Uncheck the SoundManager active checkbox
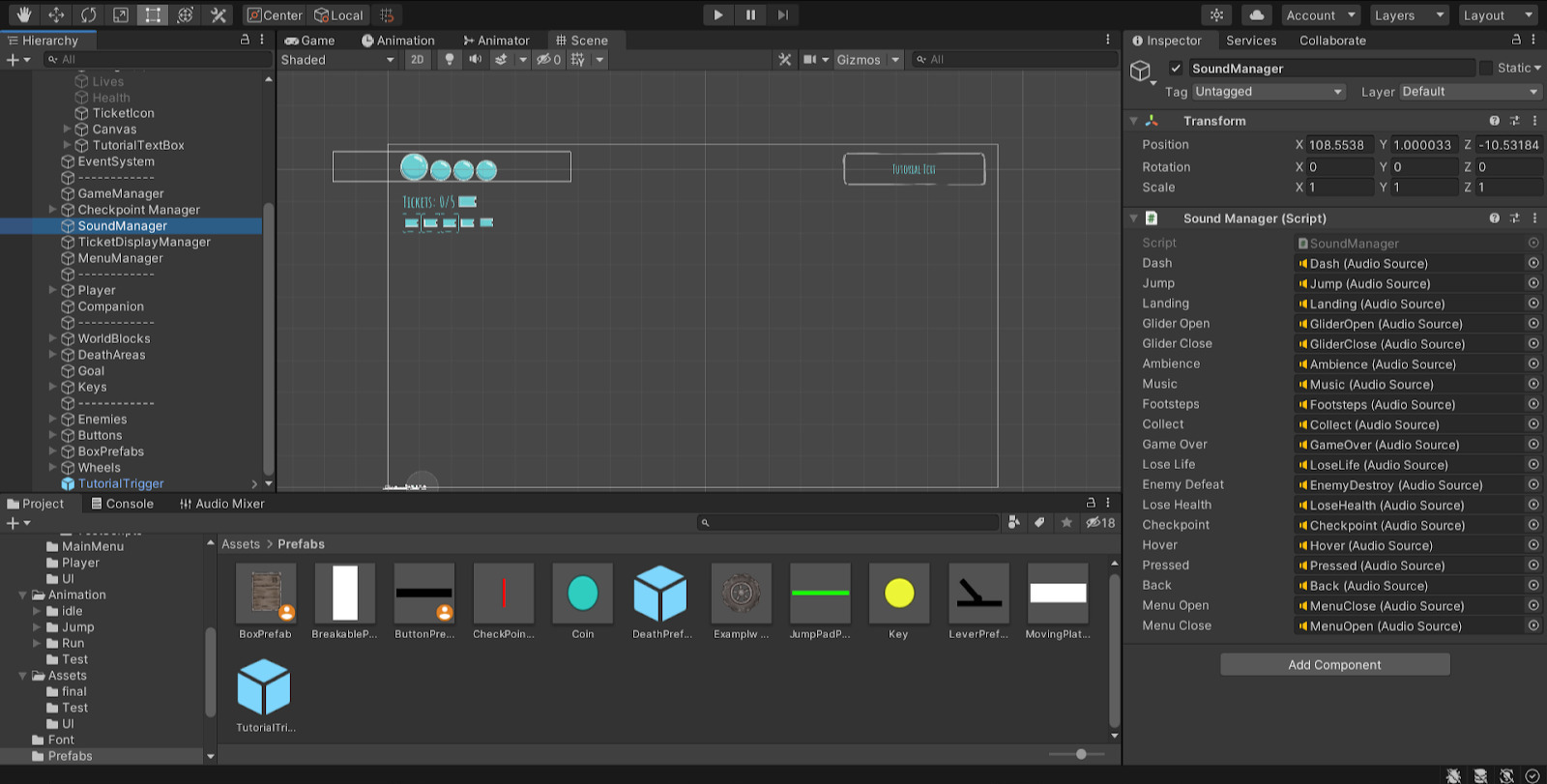This screenshot has width=1547, height=784. pyautogui.click(x=1176, y=68)
